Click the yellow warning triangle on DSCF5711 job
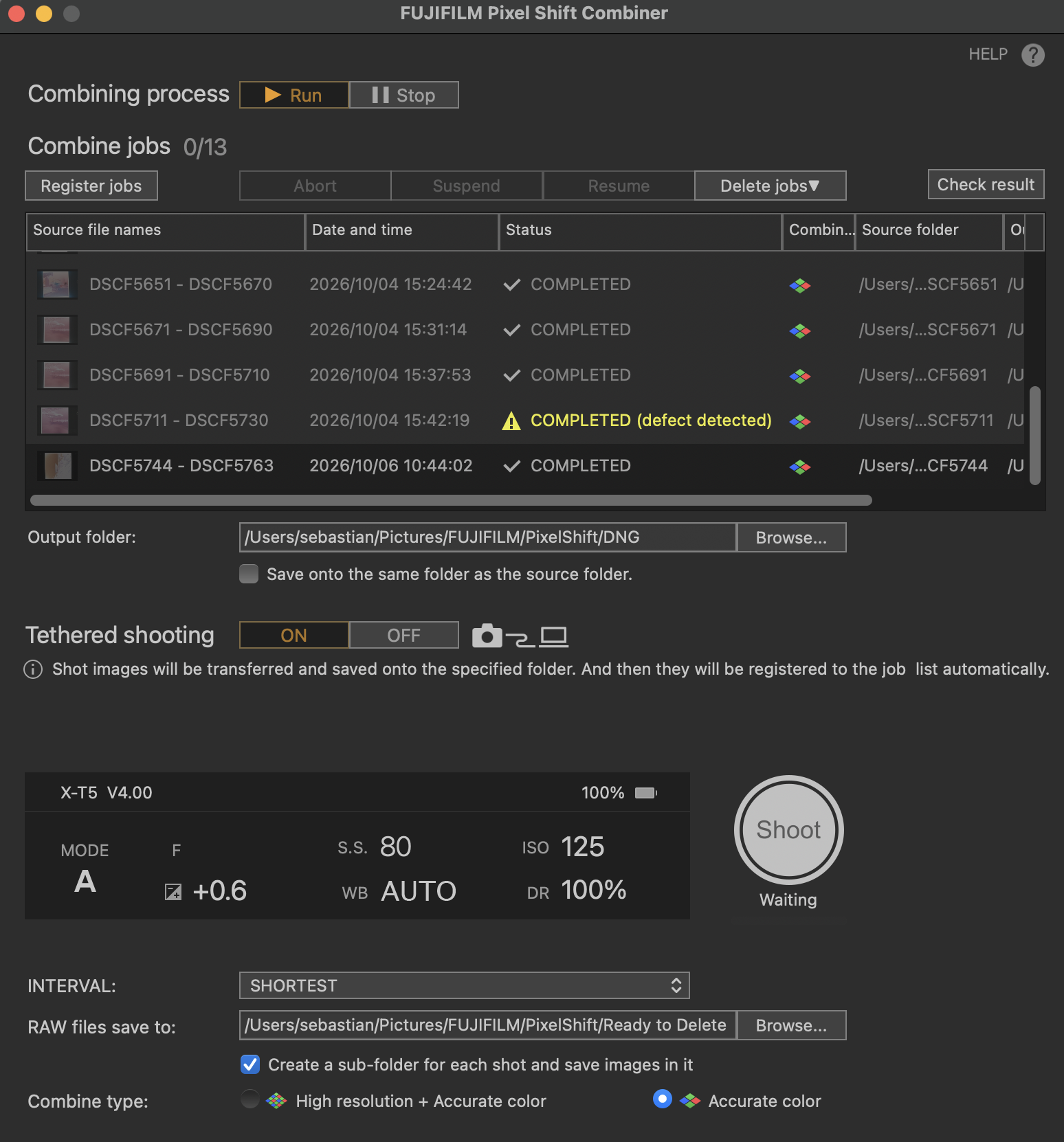This screenshot has width=1064, height=1142. [x=511, y=421]
